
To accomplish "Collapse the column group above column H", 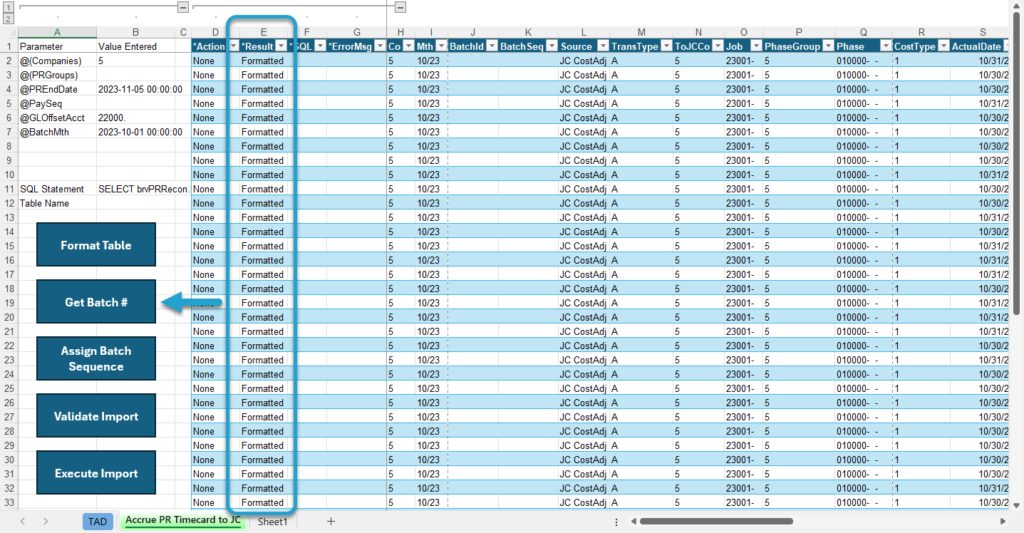I will pos(400,7).
